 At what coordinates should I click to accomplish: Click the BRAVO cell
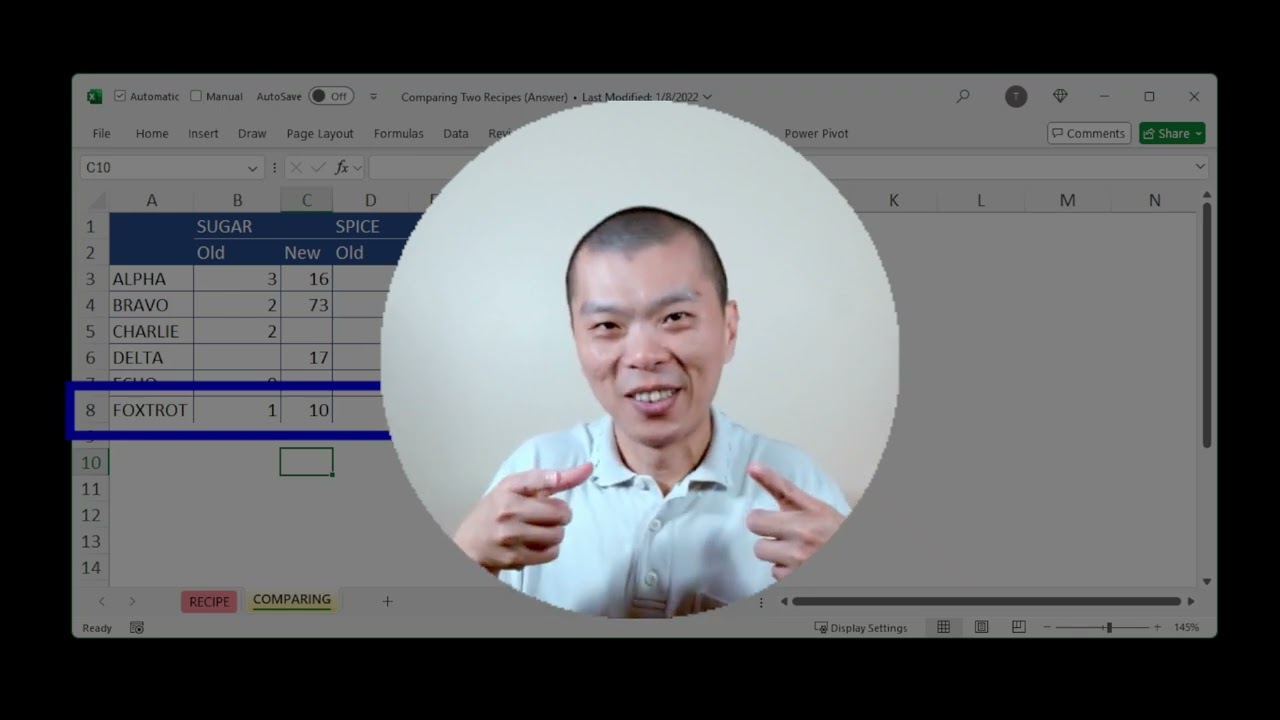pos(151,305)
